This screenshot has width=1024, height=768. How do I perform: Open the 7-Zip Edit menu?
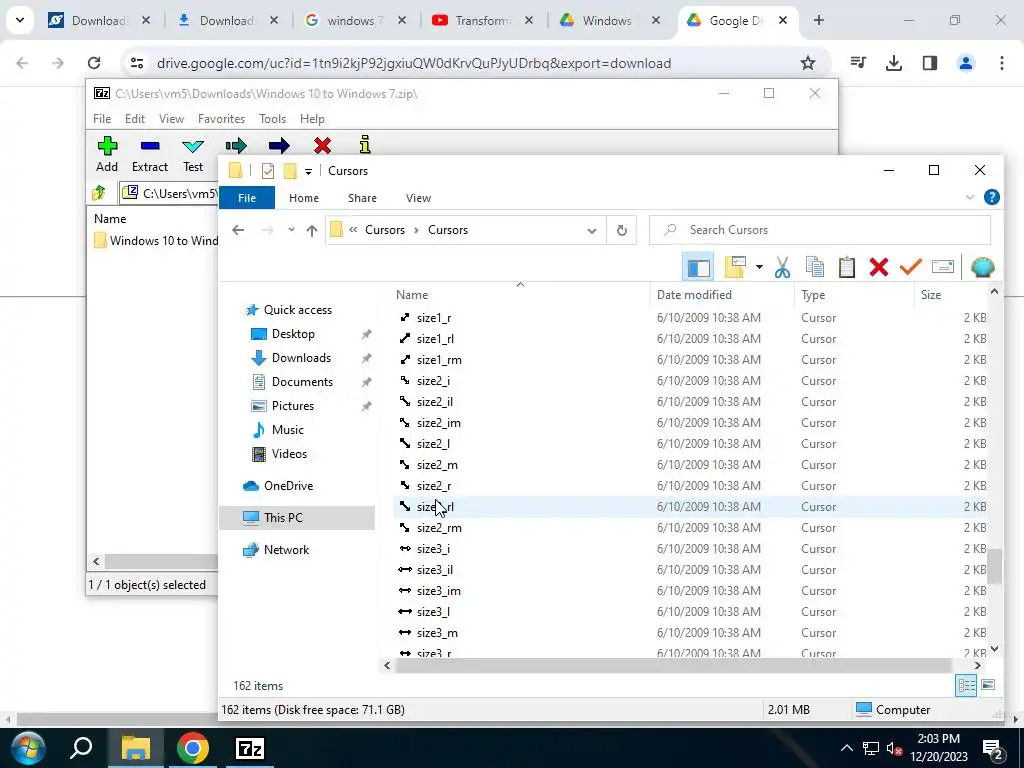click(x=135, y=119)
